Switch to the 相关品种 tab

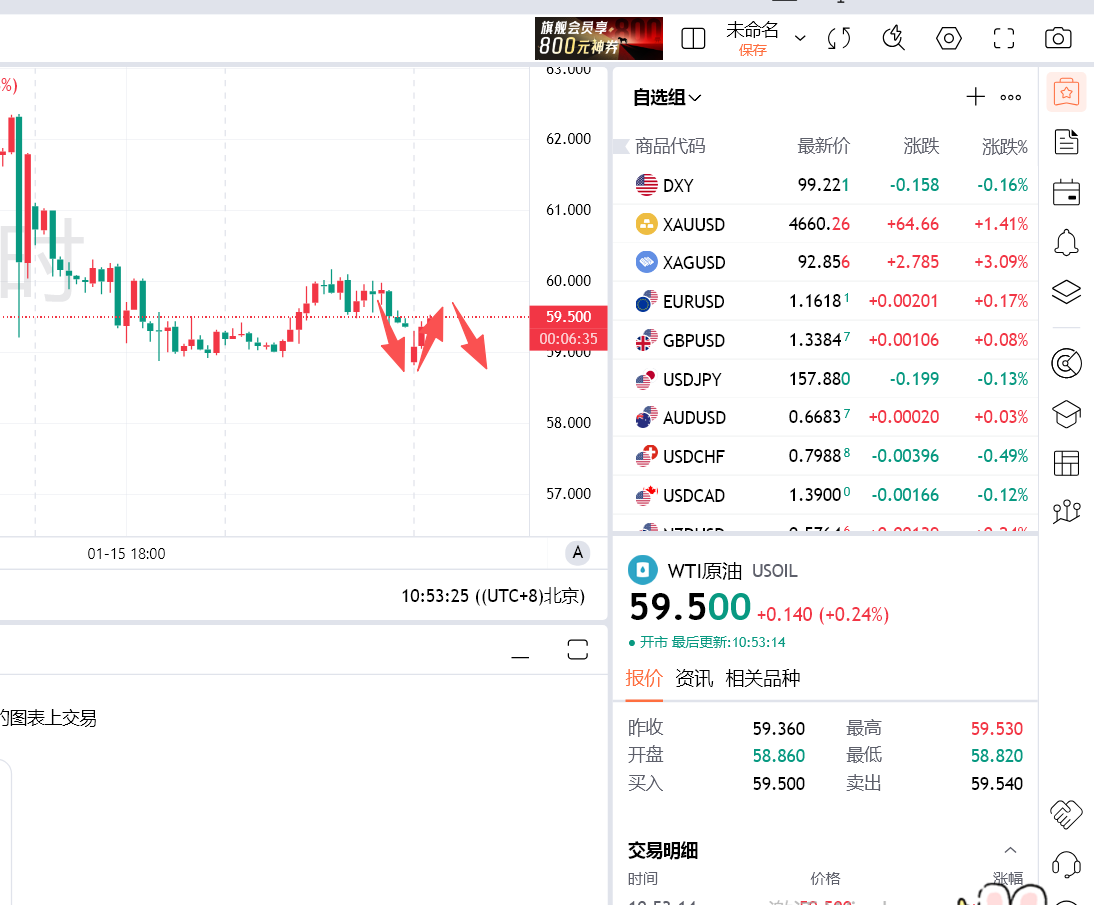pos(760,678)
